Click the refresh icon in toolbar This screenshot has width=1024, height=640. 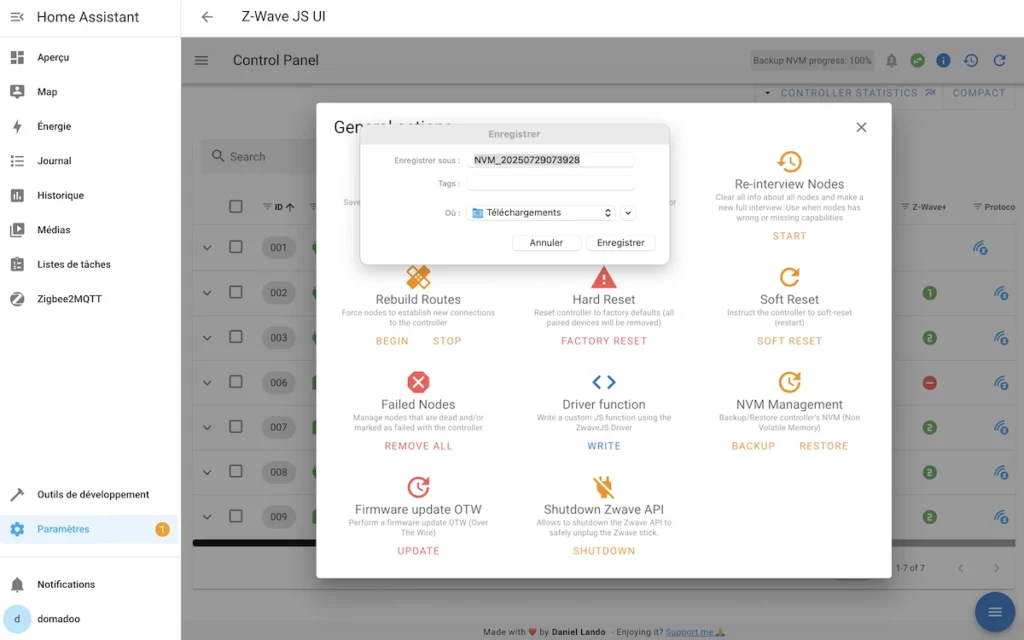coord(999,61)
